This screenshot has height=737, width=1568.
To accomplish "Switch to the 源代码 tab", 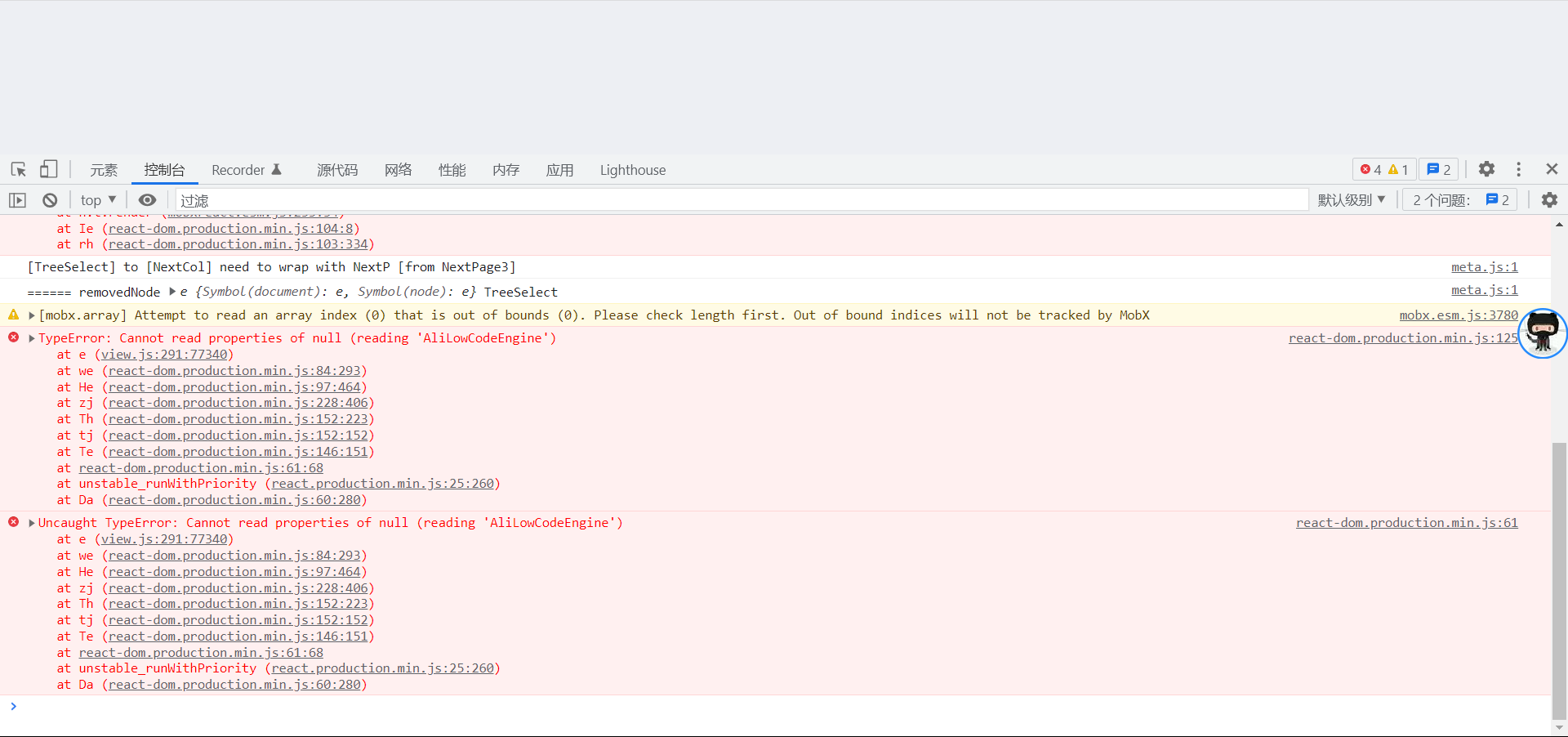I will click(337, 169).
